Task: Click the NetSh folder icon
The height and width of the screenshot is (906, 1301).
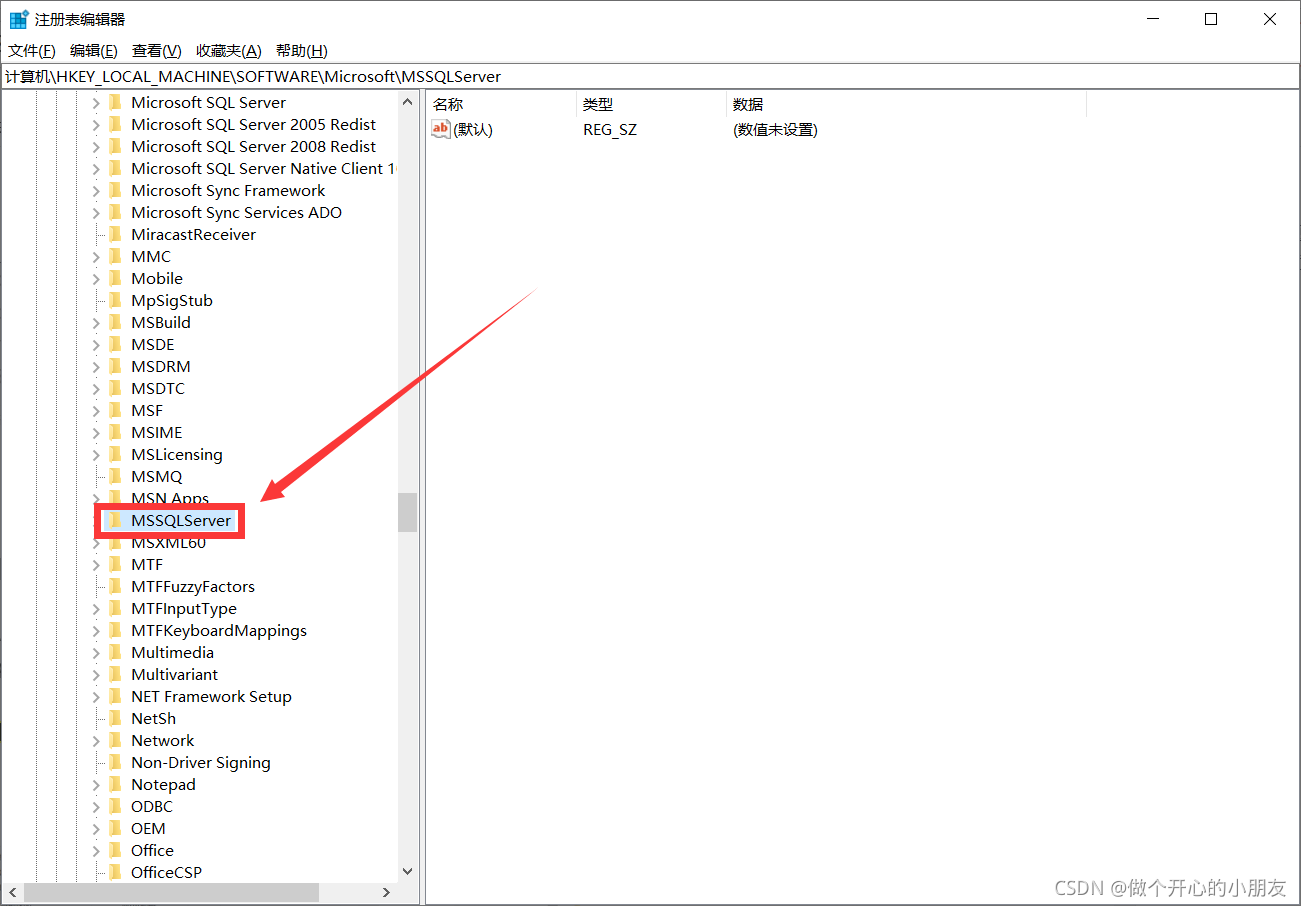Action: point(116,718)
